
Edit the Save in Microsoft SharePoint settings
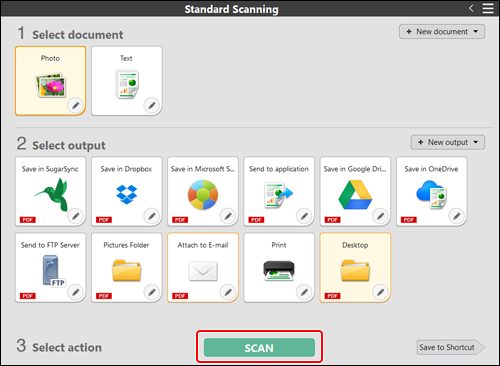(x=228, y=216)
